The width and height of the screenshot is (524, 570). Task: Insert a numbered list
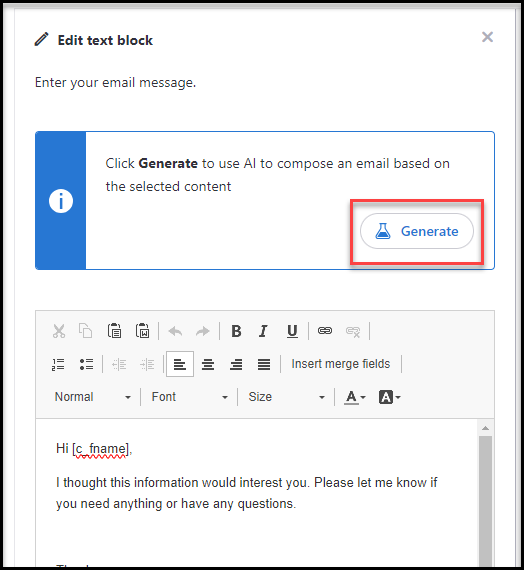[58, 364]
